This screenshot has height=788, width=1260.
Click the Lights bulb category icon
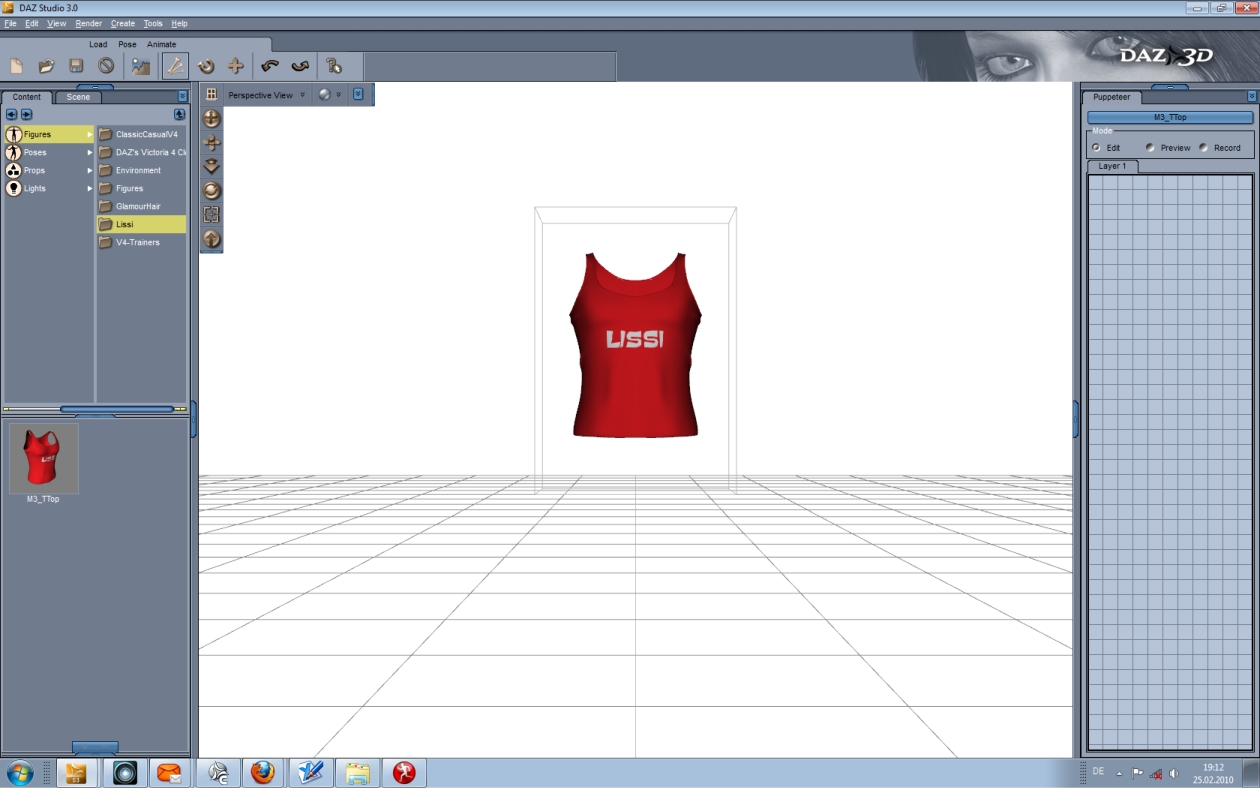coord(13,188)
